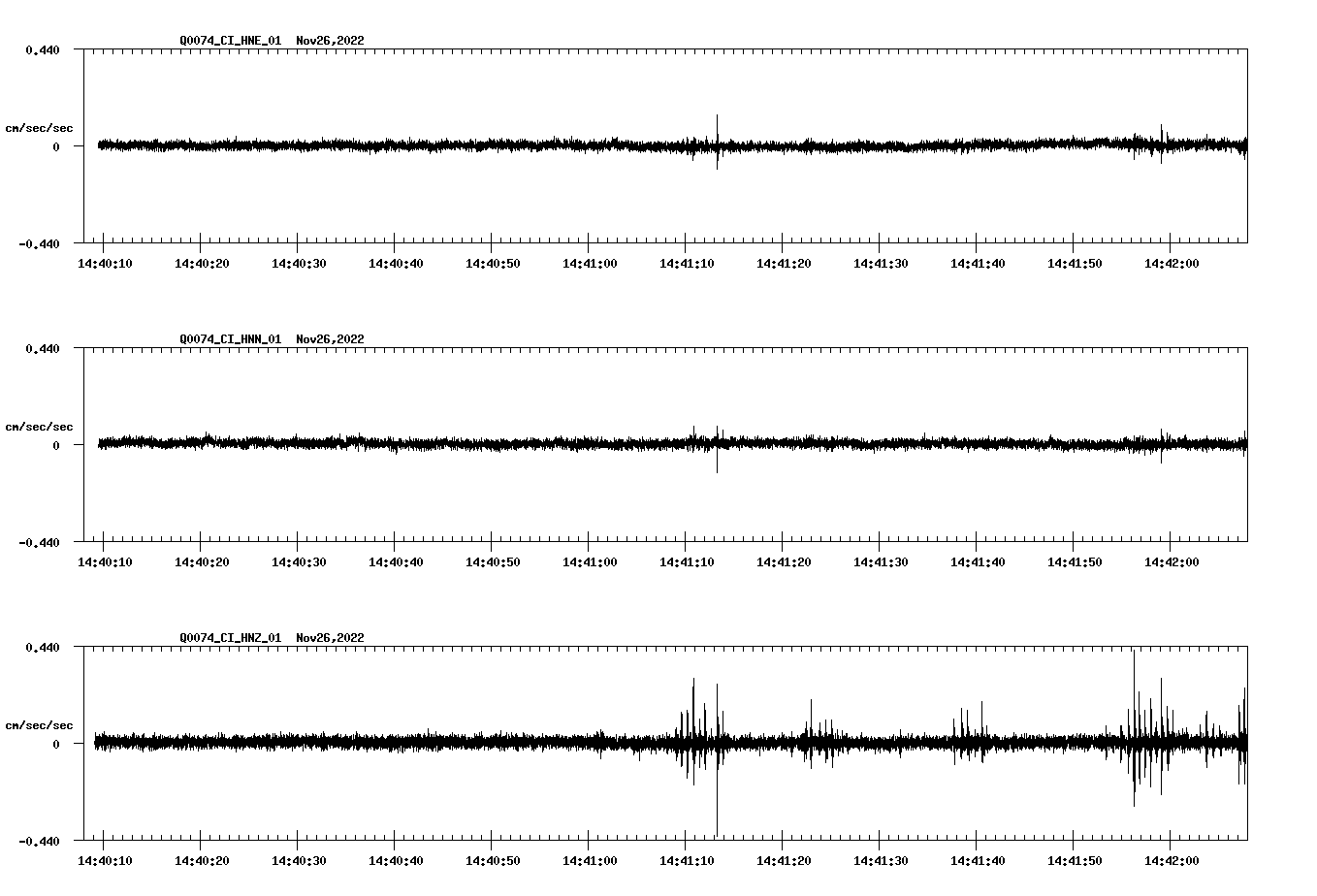1317x896 pixels.
Task: Click the downward spike near 14:41:13 on HNZ trace
Action: click(717, 790)
